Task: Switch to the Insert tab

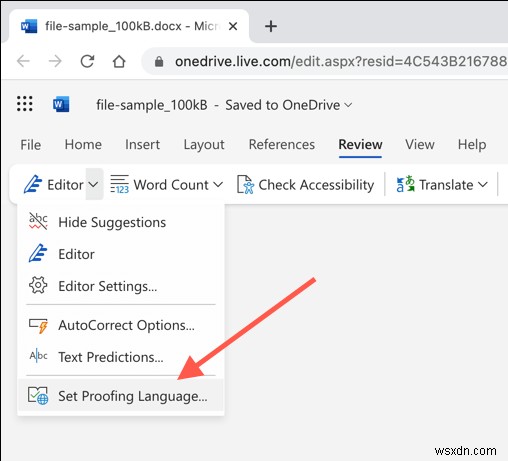Action: (x=142, y=145)
